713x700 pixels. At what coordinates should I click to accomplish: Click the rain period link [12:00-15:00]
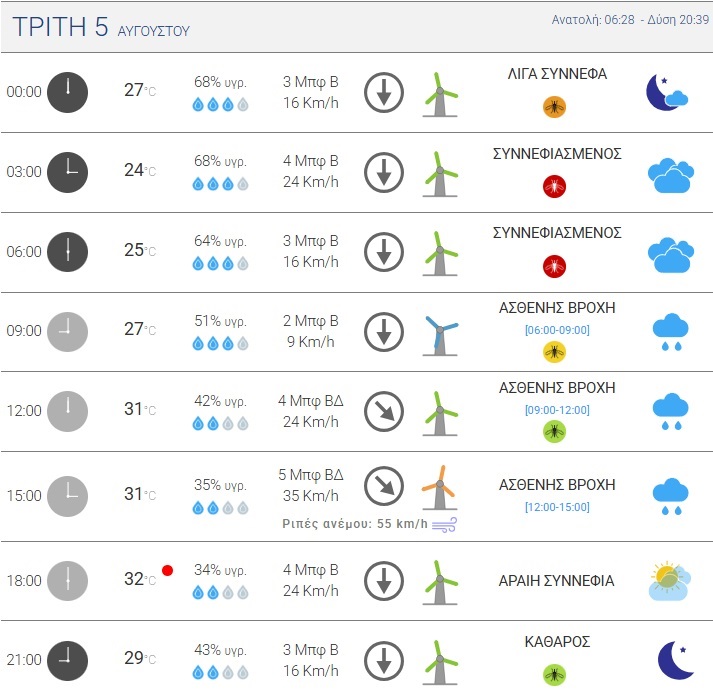tap(557, 507)
